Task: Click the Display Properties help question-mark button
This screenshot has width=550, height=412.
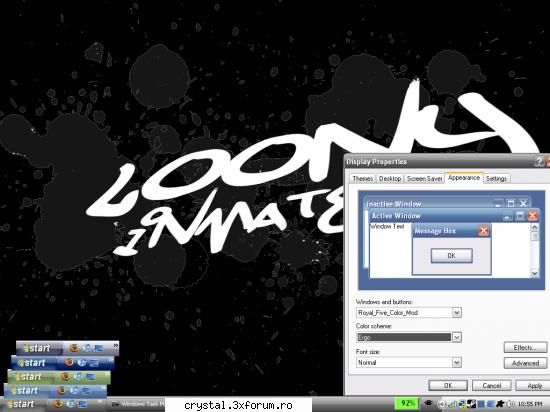Action: (539, 162)
